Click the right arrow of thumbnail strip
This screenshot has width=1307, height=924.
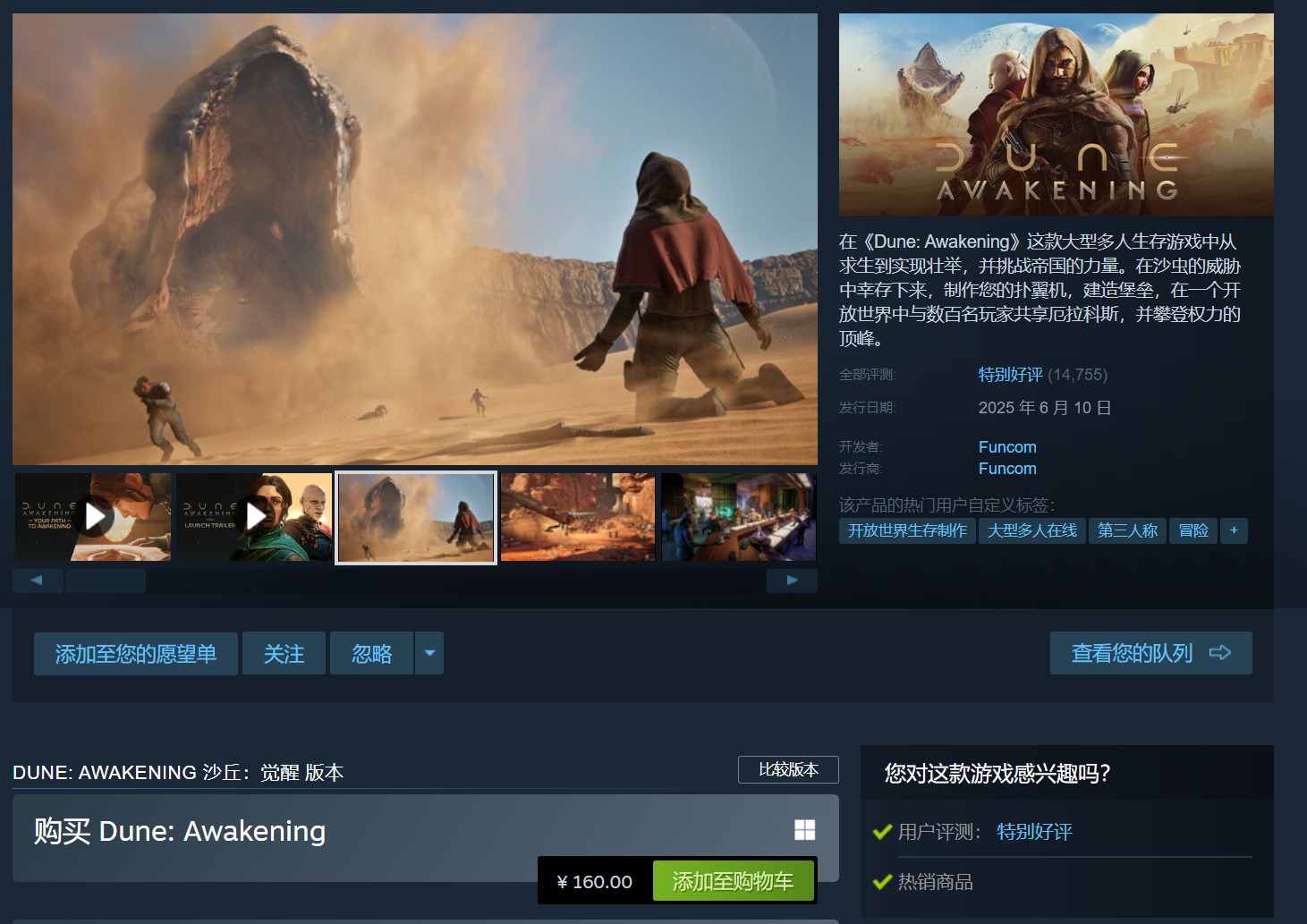point(792,581)
